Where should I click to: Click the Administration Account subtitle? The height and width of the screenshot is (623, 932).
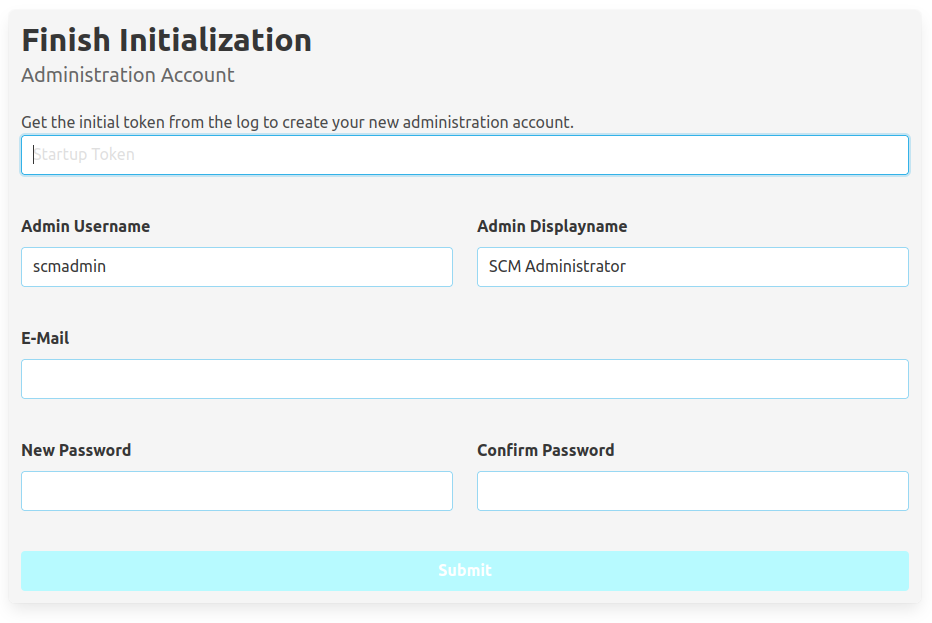127,75
